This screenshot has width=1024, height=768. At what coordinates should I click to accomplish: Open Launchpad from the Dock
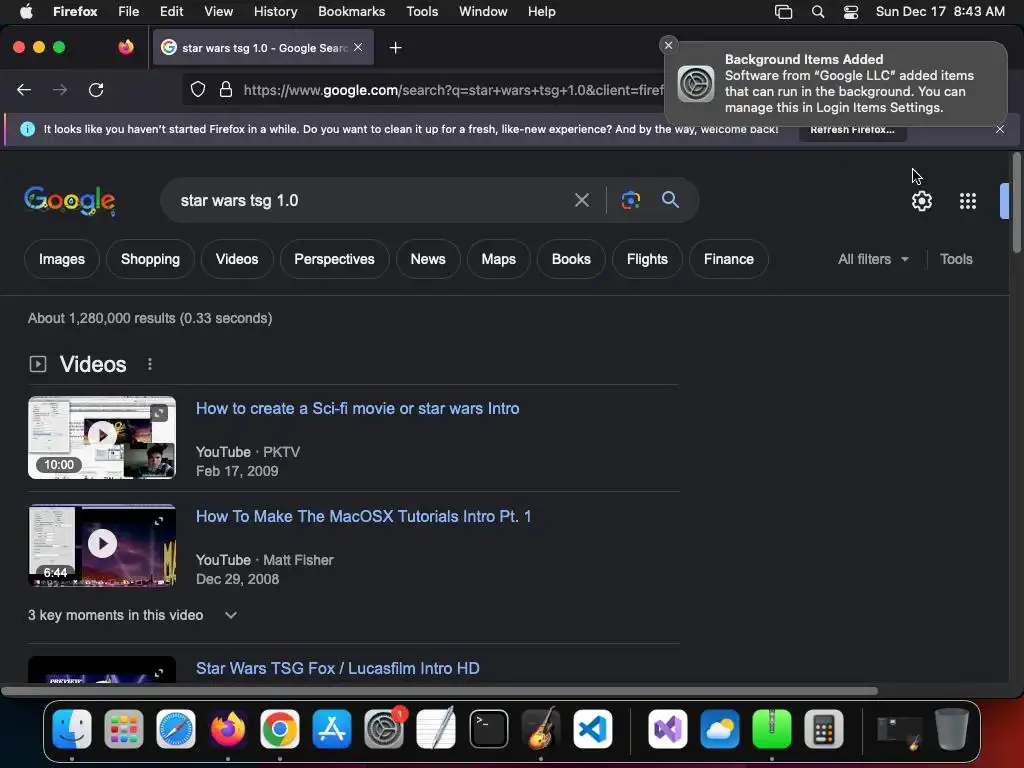(123, 729)
